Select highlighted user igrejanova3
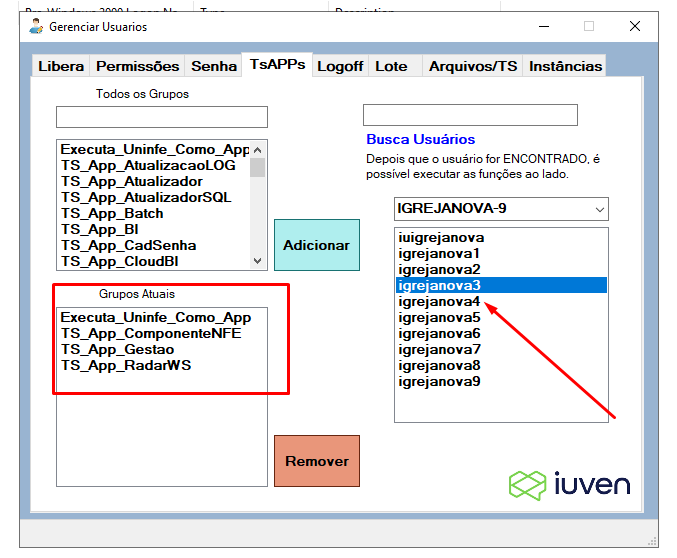677x558 pixels. pos(501,285)
